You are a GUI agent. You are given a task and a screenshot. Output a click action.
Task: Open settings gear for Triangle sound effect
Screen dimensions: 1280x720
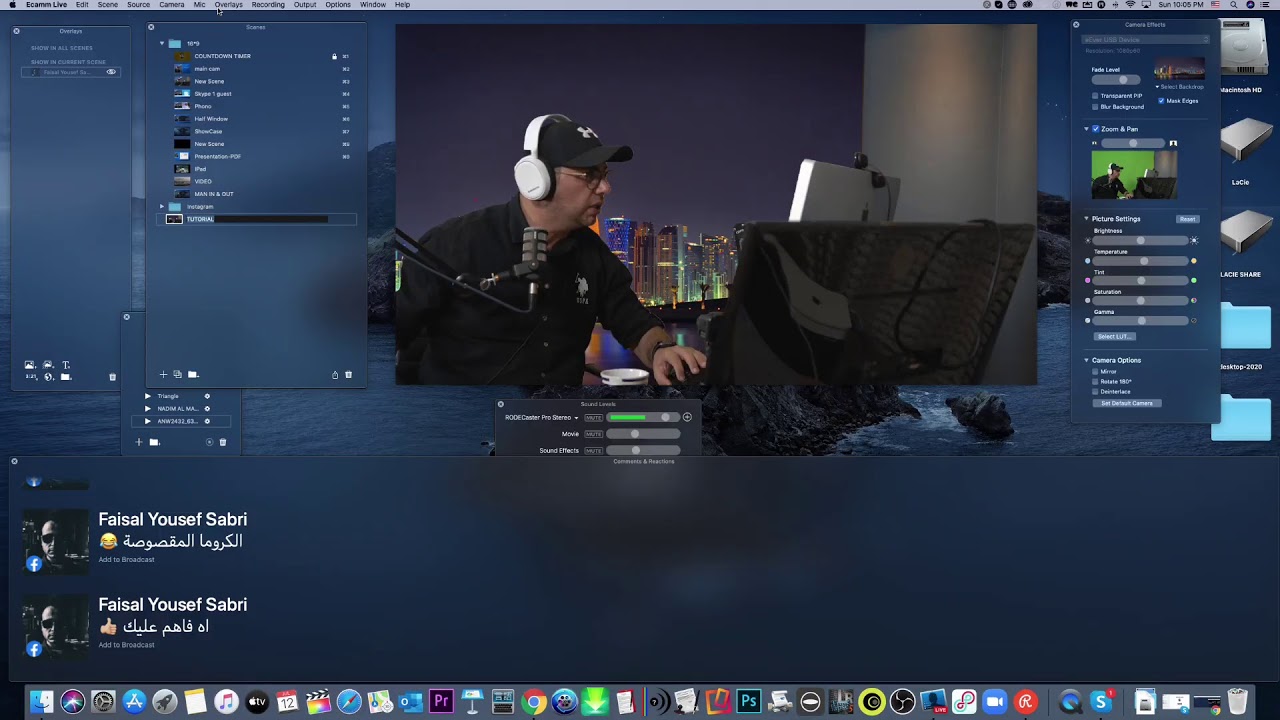tap(207, 396)
